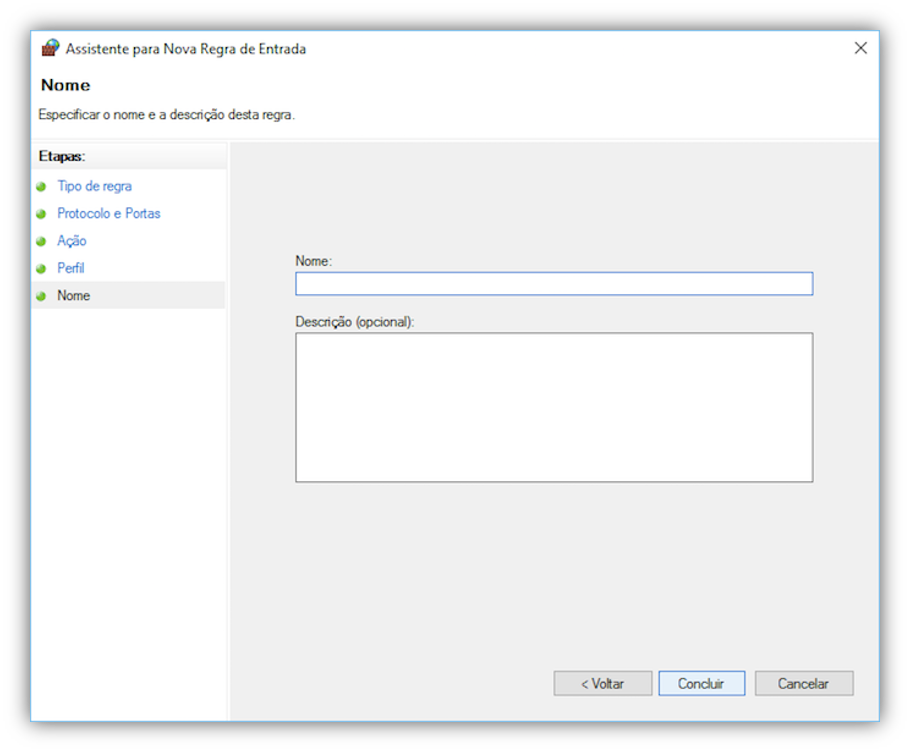Viewport: 910px width, 752px height.
Task: Open the Protocolo e Portas step
Action: 108,214
